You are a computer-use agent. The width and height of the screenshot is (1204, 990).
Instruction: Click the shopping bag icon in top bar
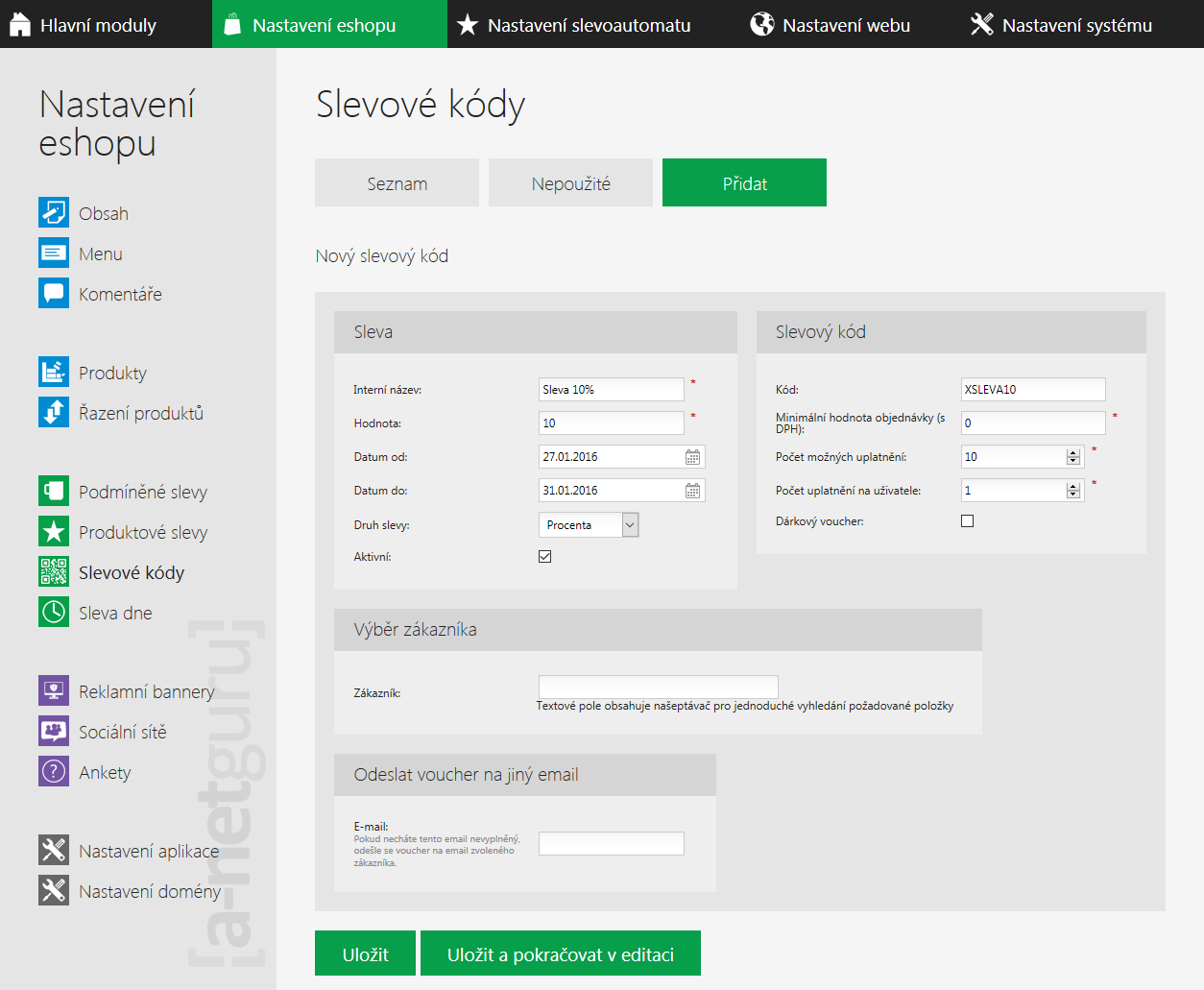coord(232,24)
